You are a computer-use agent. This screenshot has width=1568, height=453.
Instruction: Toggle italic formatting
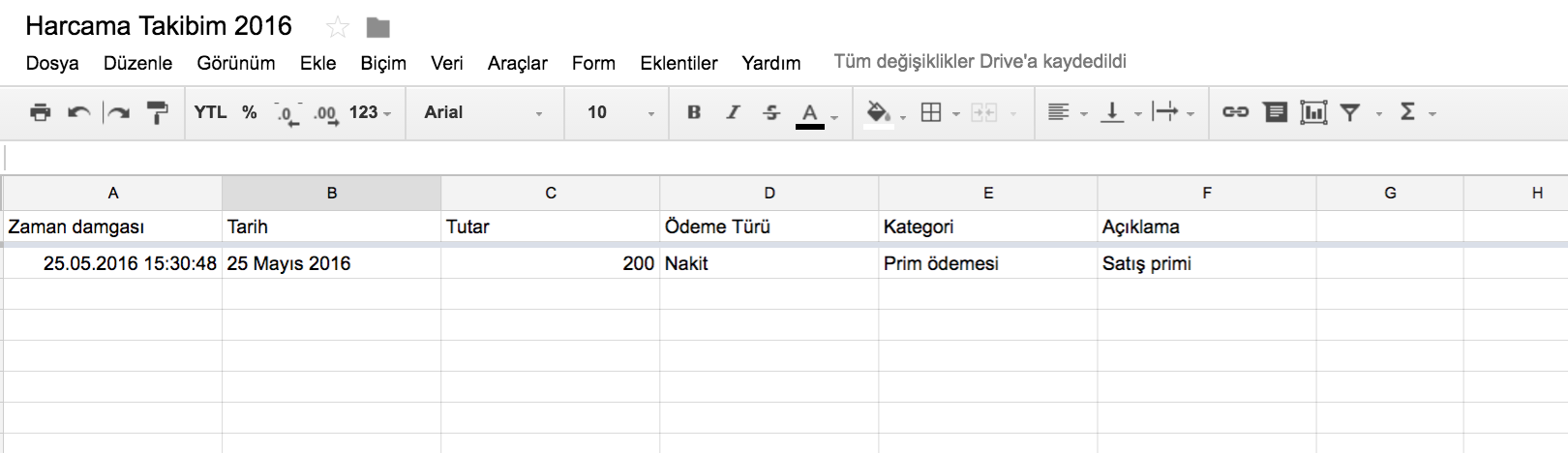pyautogui.click(x=733, y=112)
